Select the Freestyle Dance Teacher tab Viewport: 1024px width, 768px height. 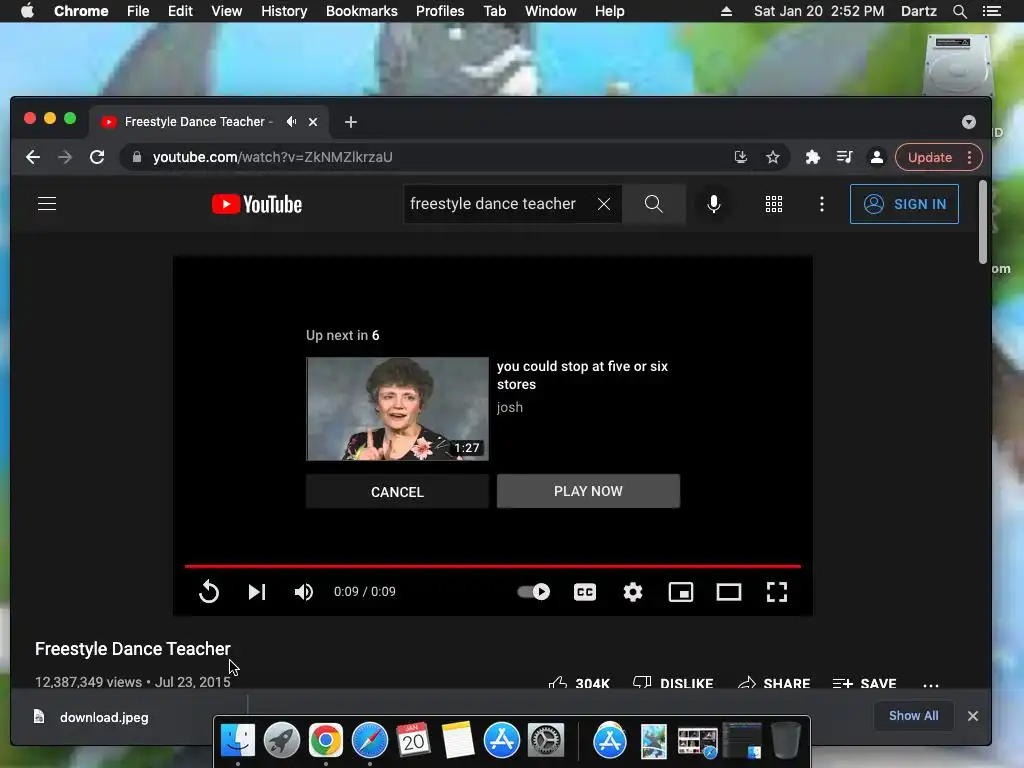[x=209, y=121]
